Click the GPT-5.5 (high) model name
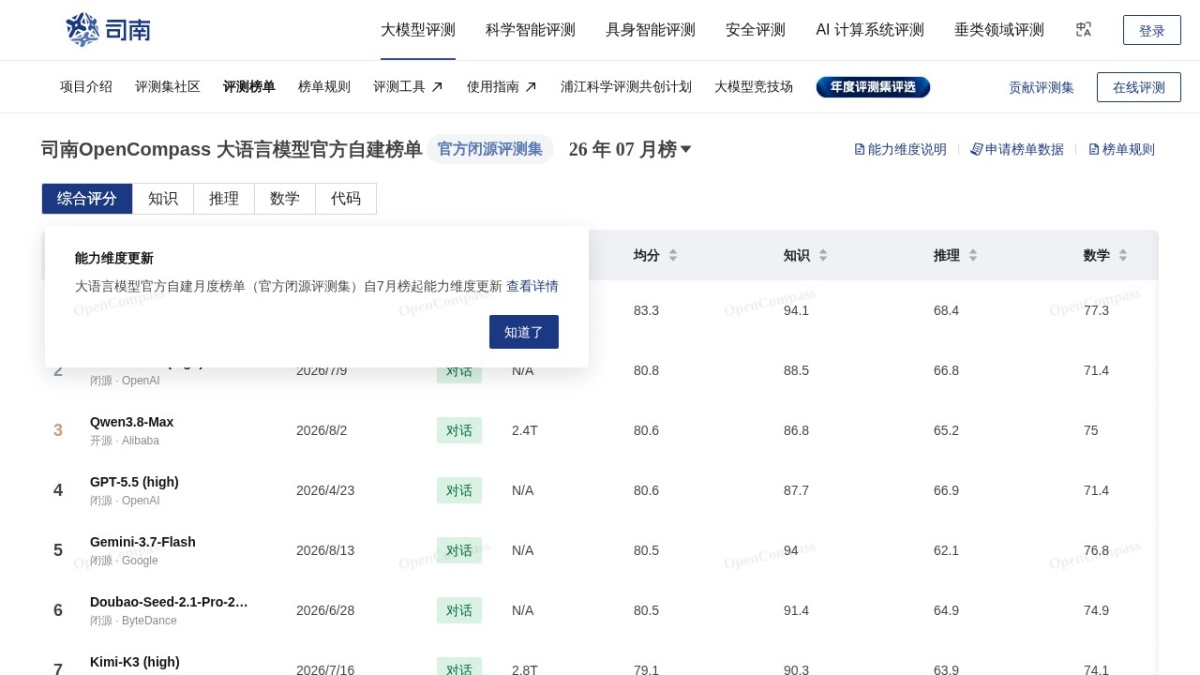This screenshot has width=1200, height=675. (x=134, y=482)
